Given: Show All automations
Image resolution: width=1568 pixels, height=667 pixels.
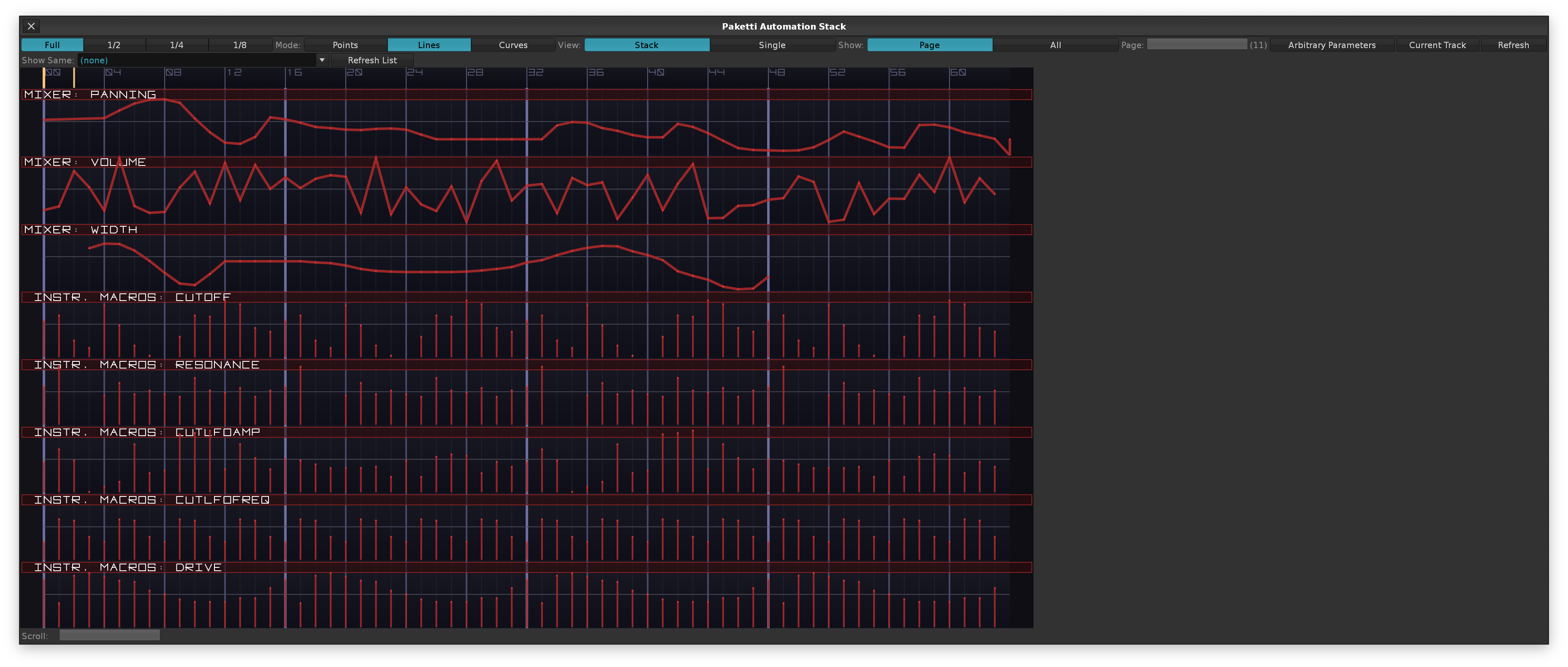Looking at the screenshot, I should (x=1055, y=45).
